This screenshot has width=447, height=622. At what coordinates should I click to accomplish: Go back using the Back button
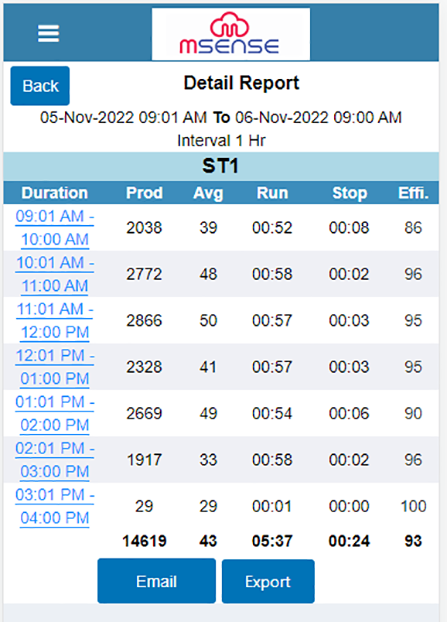coord(40,86)
